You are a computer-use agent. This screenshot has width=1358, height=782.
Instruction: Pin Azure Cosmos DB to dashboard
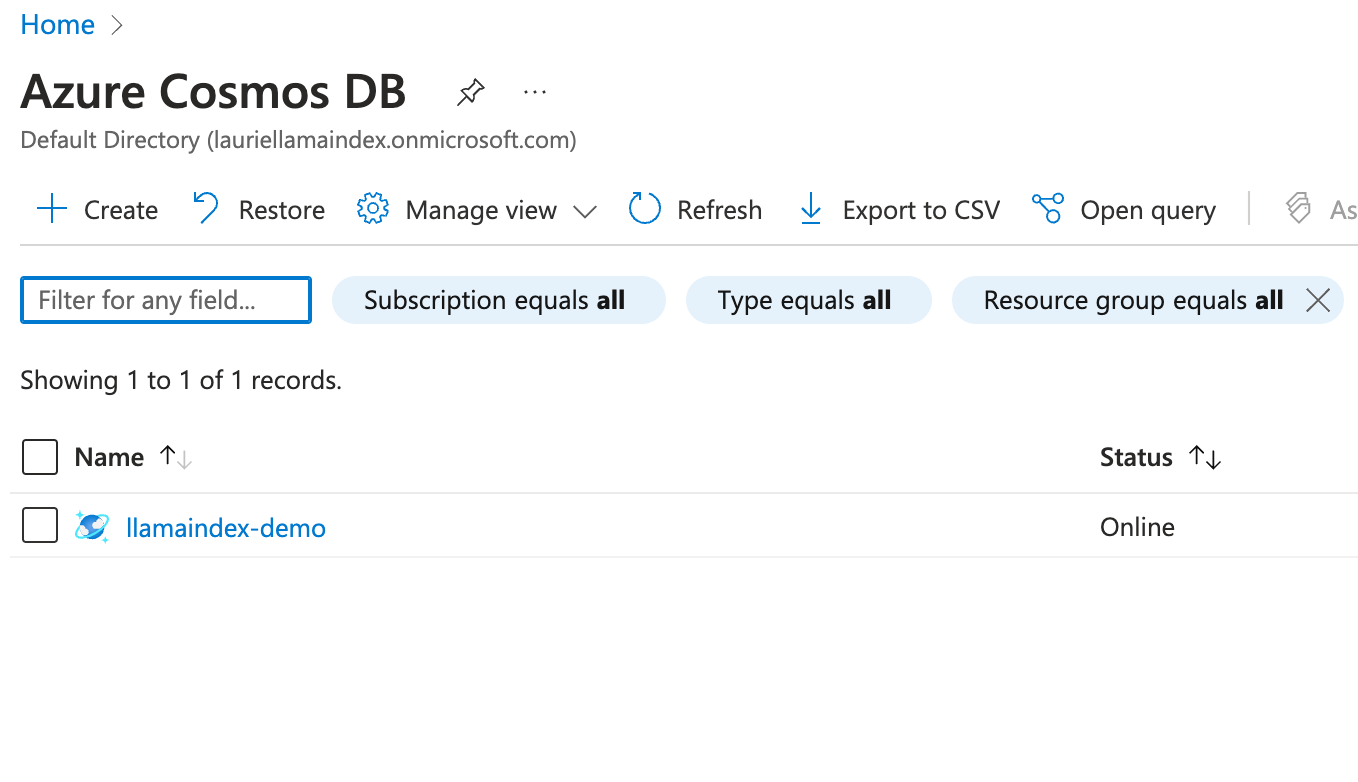tap(471, 93)
